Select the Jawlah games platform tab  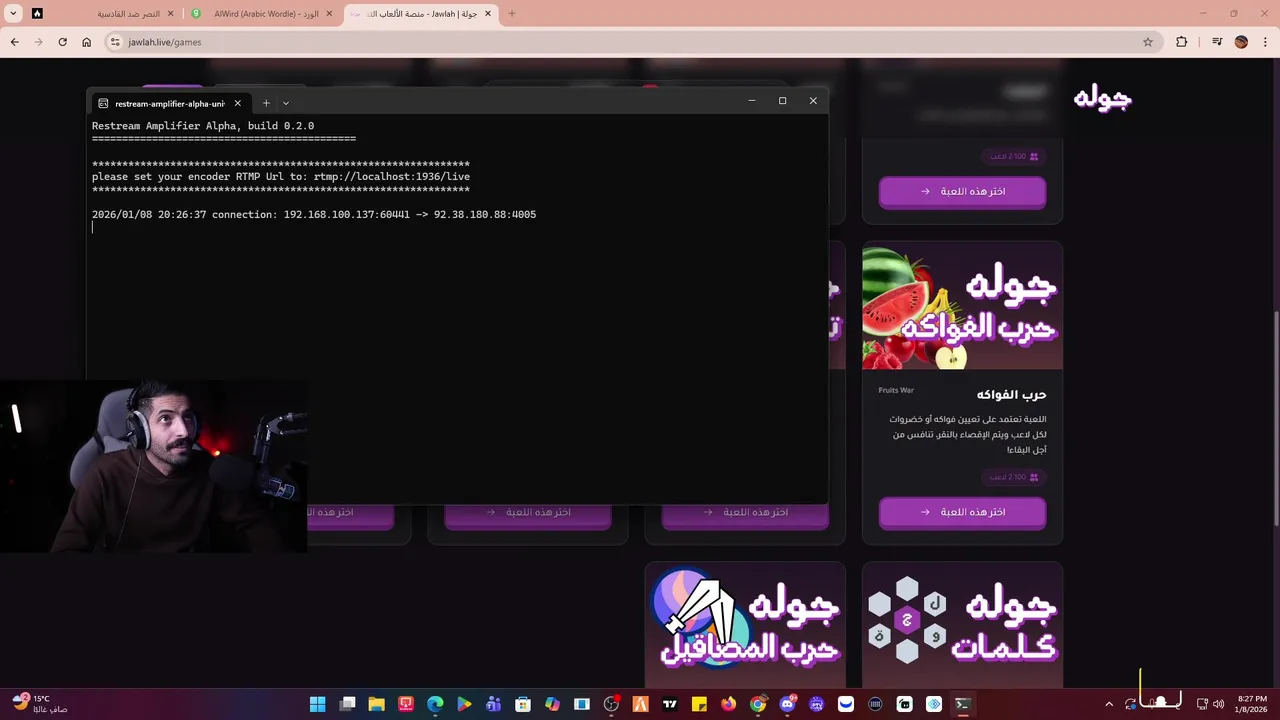tap(421, 14)
